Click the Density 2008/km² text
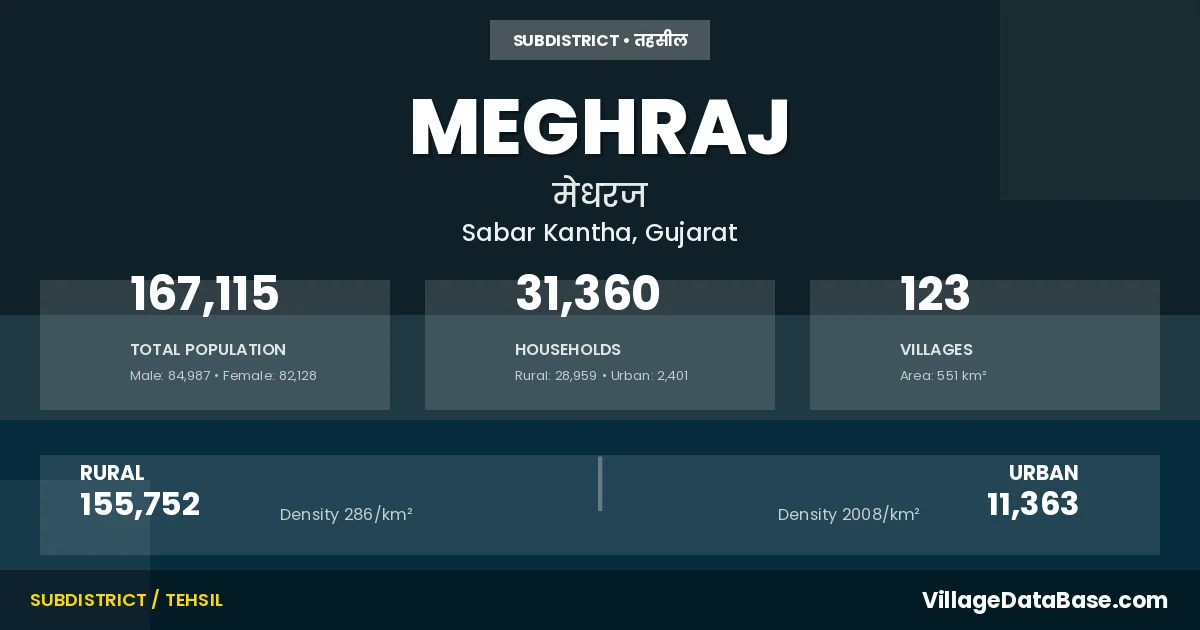 pos(849,515)
